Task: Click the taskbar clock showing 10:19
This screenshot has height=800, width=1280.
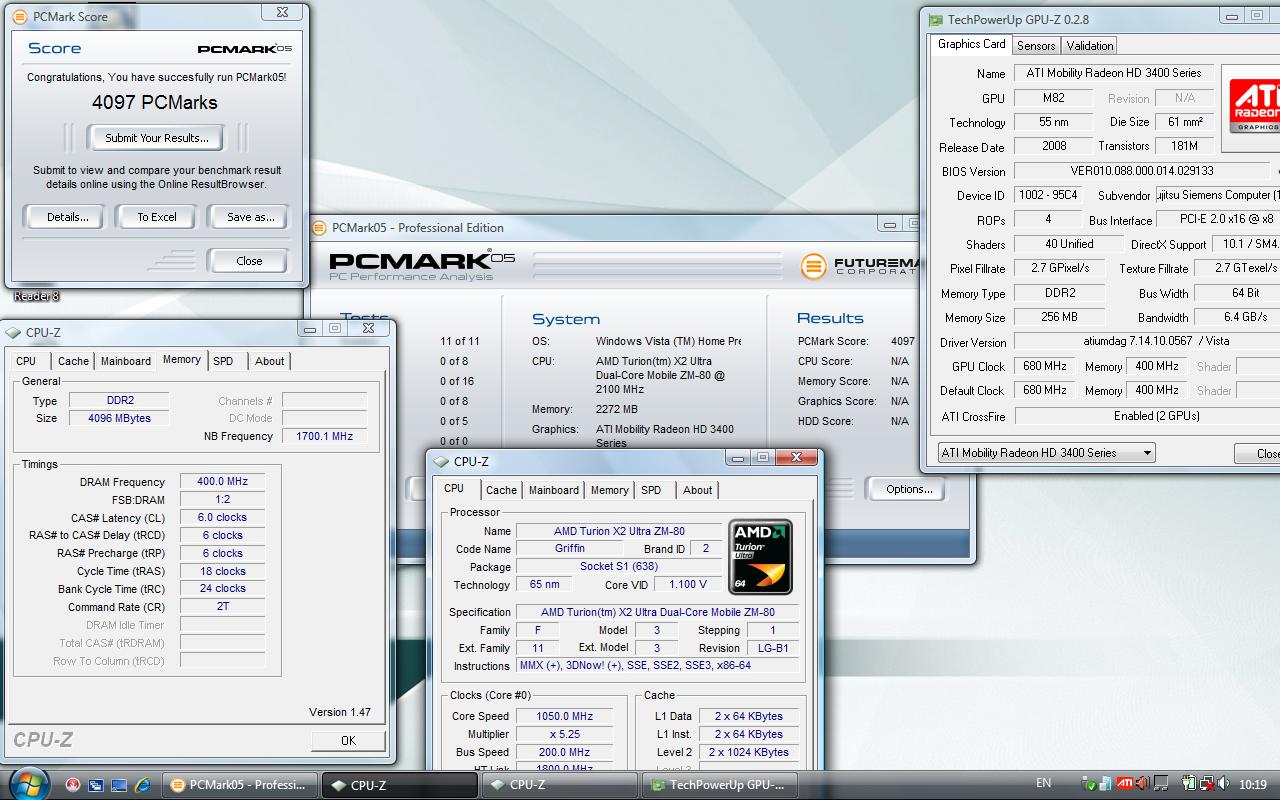Action: tap(1252, 784)
